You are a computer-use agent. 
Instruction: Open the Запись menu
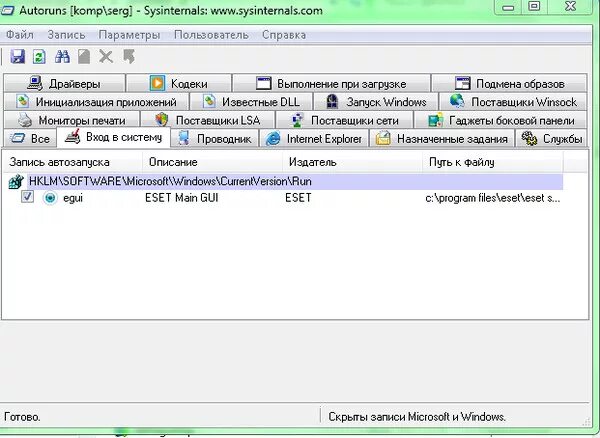point(66,35)
